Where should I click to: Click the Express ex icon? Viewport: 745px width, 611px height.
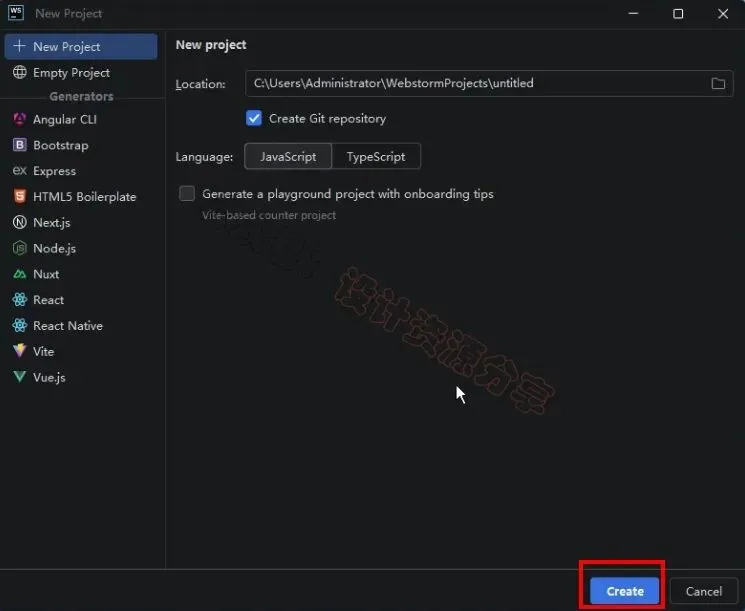click(19, 170)
